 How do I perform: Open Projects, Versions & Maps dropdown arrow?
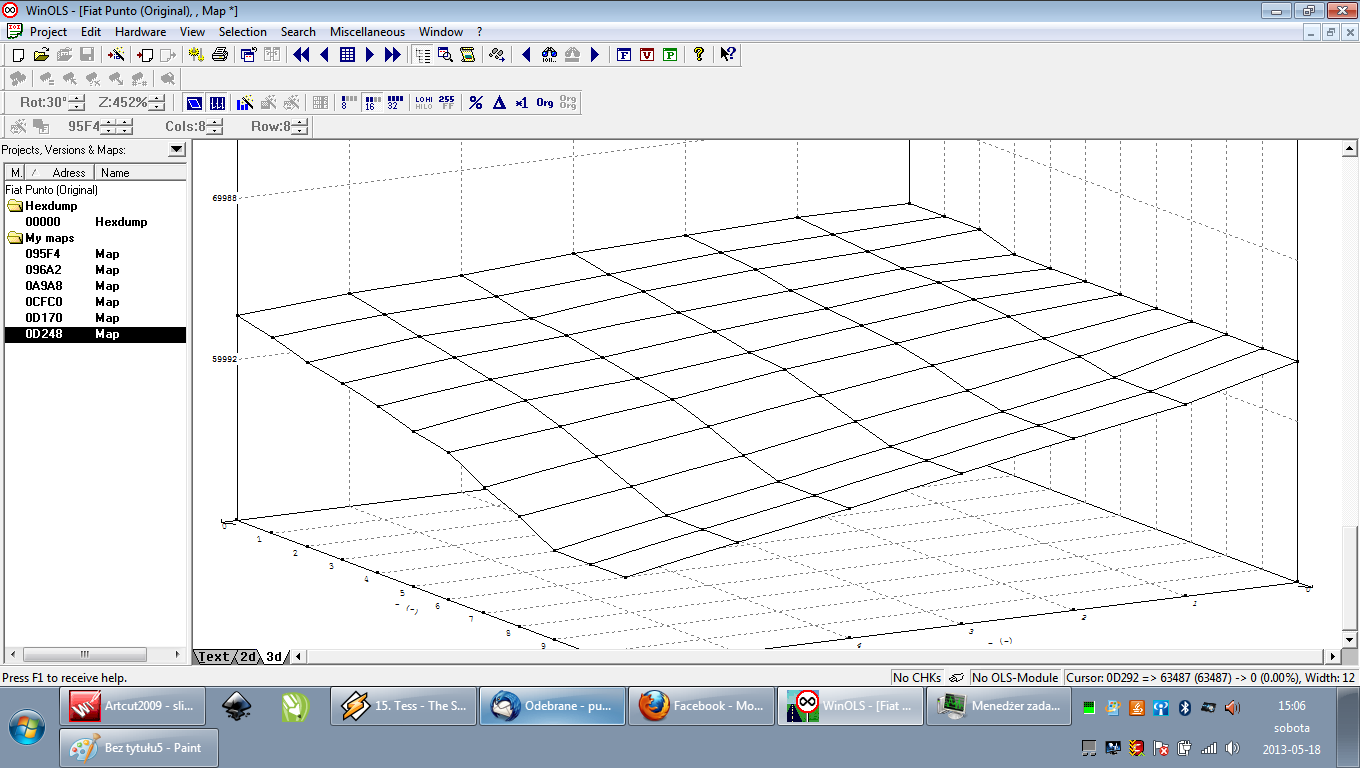pyautogui.click(x=176, y=150)
